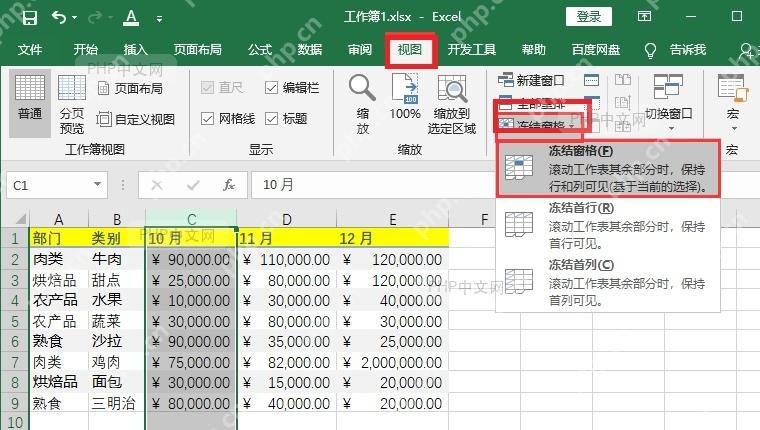Click the 告诉我 lightbulb search box
The image size is (760, 430).
676,49
